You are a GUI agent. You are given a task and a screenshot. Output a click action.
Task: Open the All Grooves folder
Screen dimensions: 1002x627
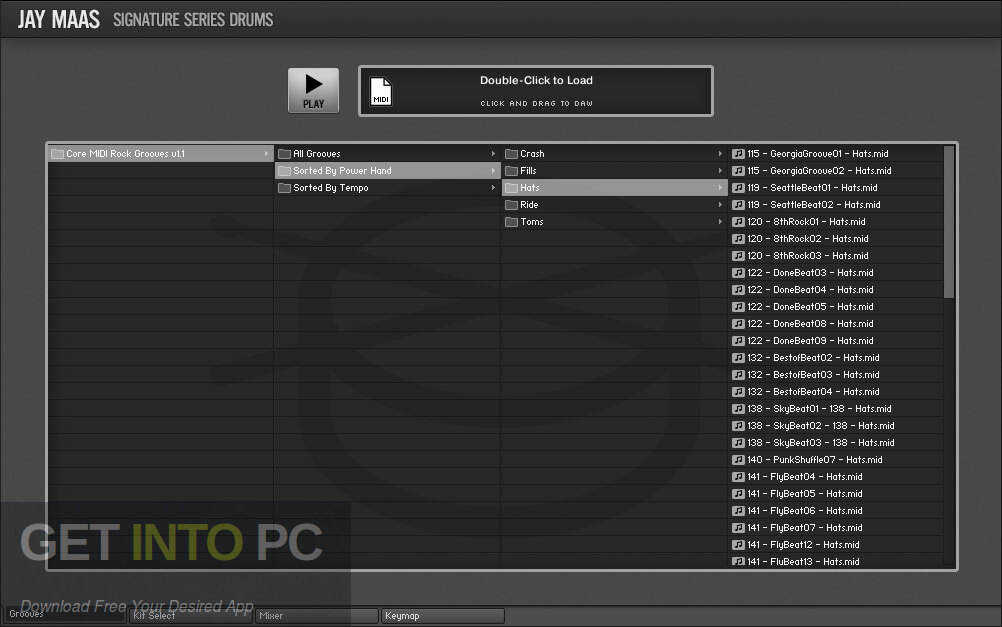point(387,153)
